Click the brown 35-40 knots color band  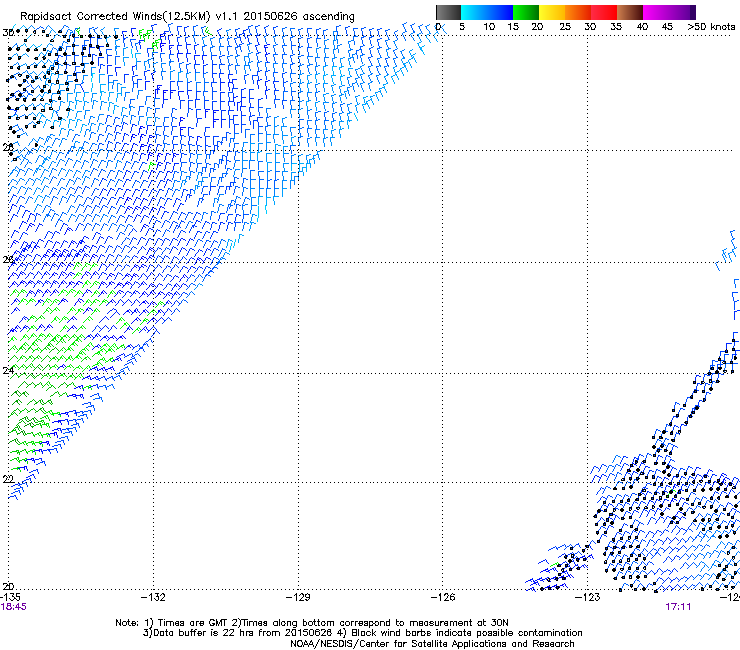[630, 12]
